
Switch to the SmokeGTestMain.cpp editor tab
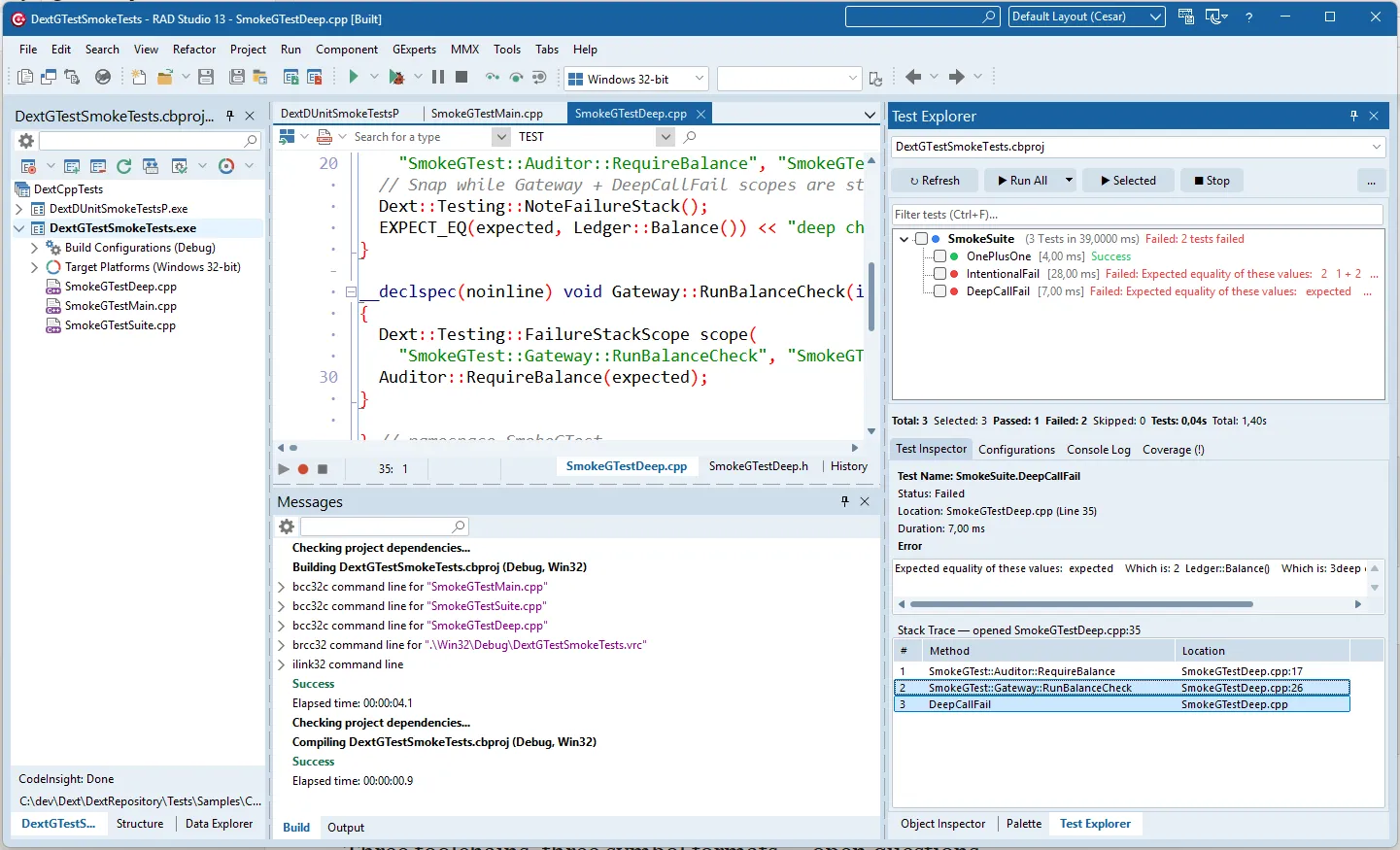click(487, 114)
